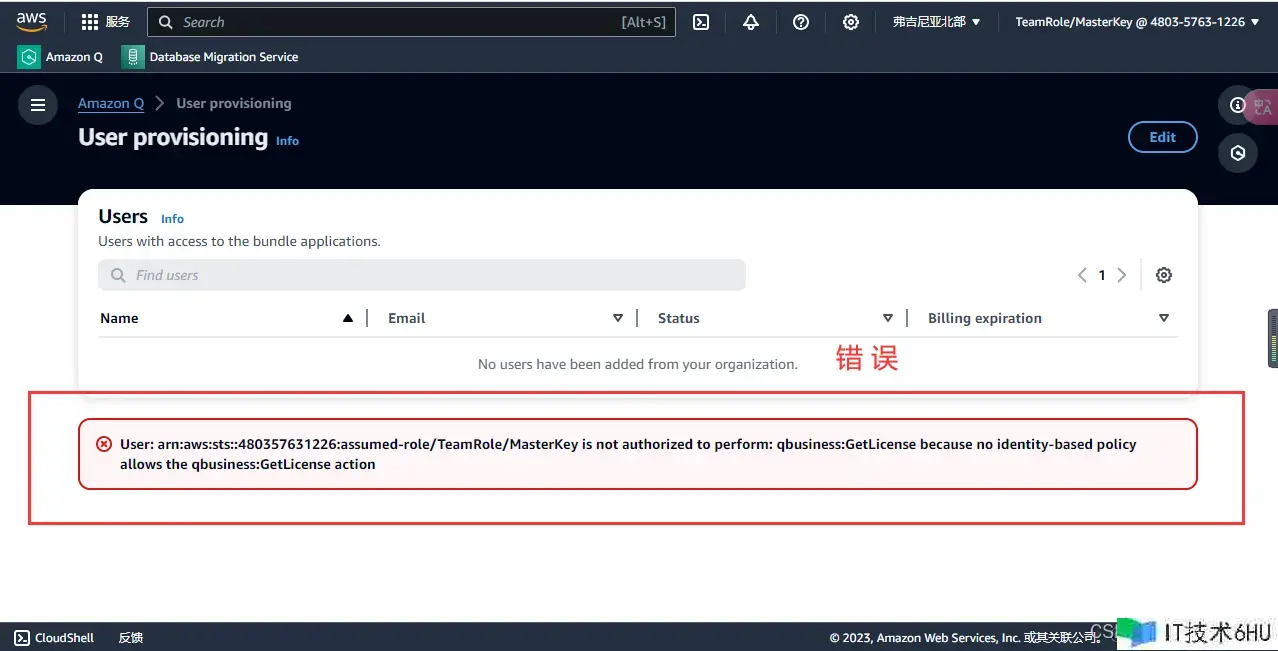This screenshot has width=1278, height=651.
Task: Click the 反馈 feedback link in the footer
Action: point(131,637)
